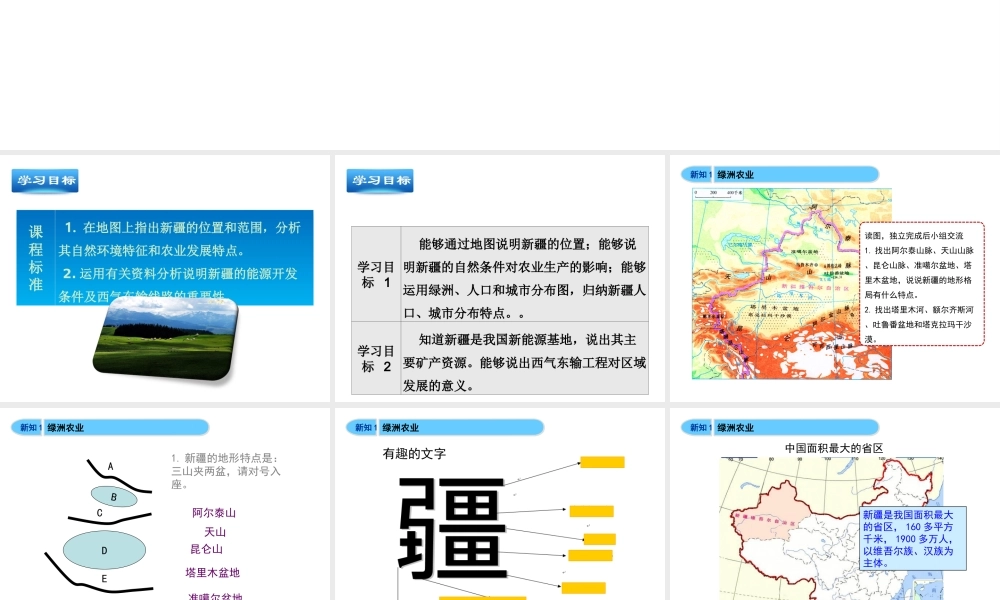Select the slide with the 学习目标 table

[x=499, y=279]
